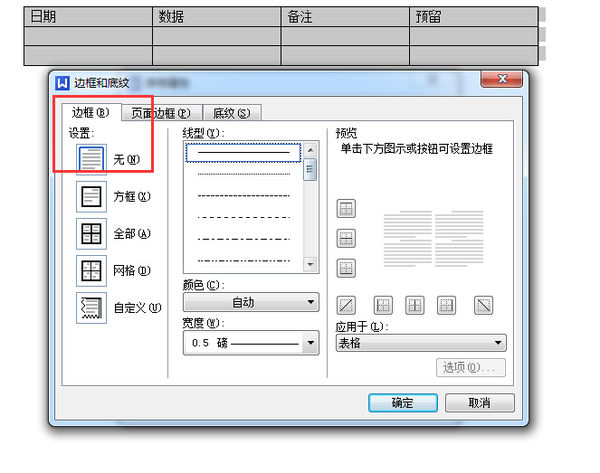
Task: Select the 全部 (All) border setting
Action: click(91, 234)
